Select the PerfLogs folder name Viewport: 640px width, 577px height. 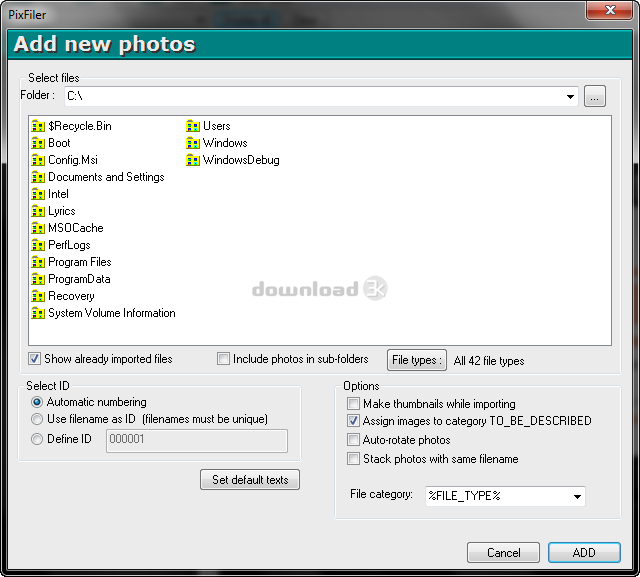[x=69, y=245]
